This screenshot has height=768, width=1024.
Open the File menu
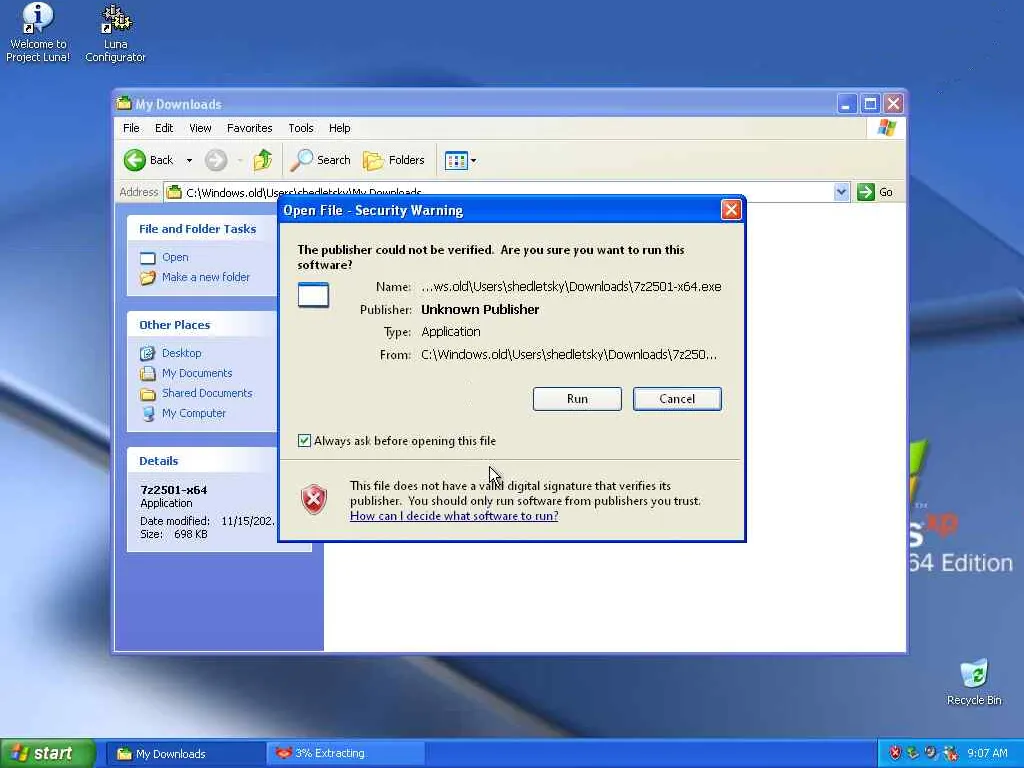(x=131, y=128)
